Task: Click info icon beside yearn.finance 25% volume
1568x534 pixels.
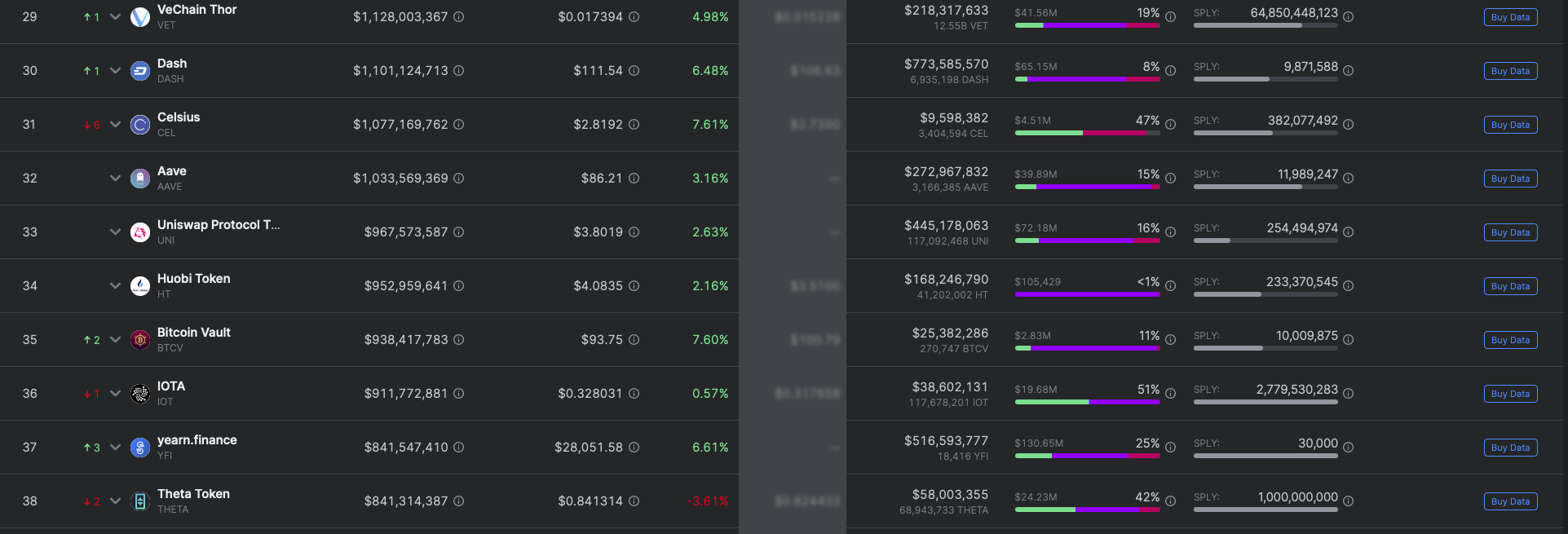Action: [x=1171, y=448]
